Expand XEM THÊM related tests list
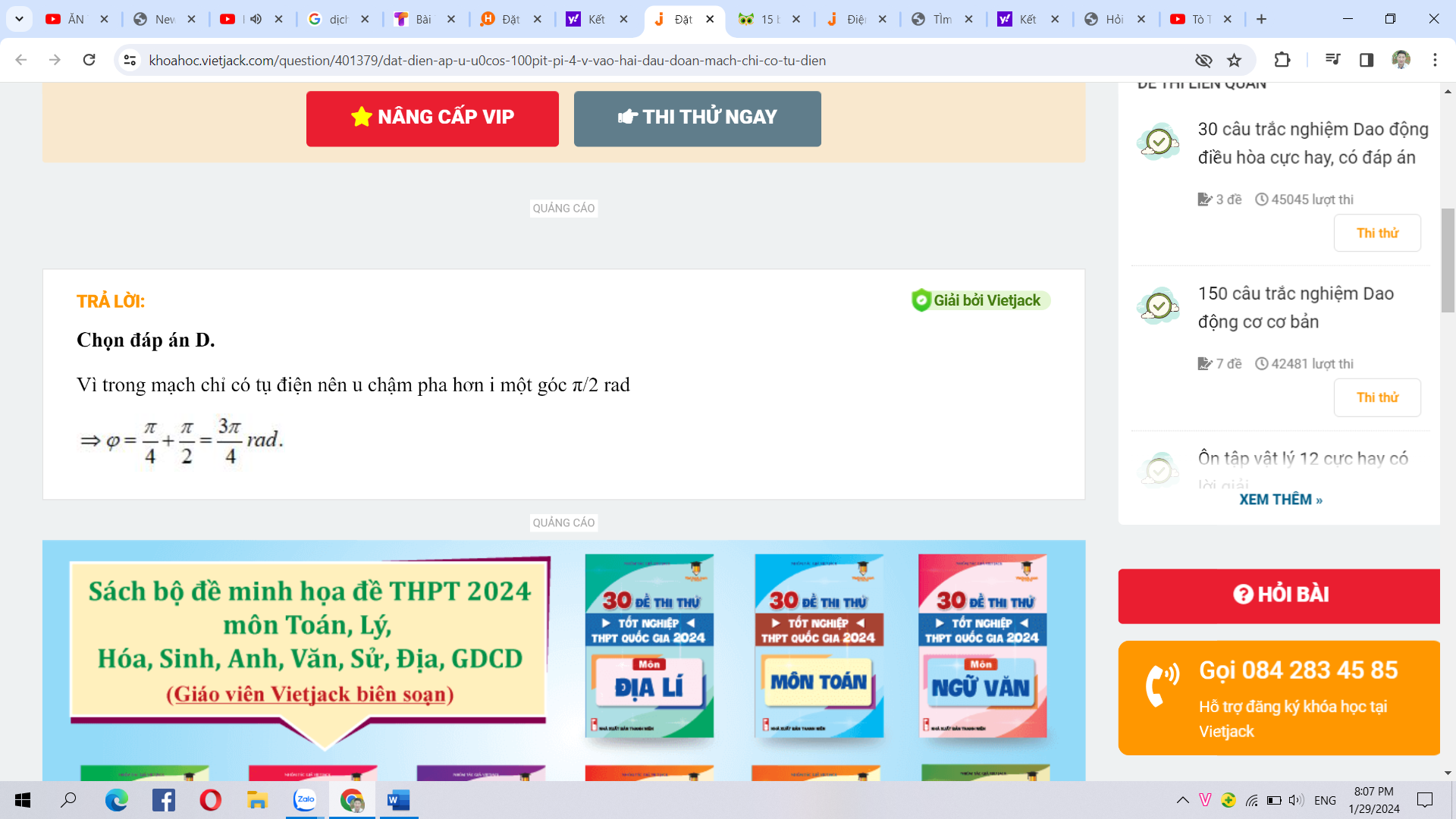The image size is (1456, 819). [x=1280, y=500]
